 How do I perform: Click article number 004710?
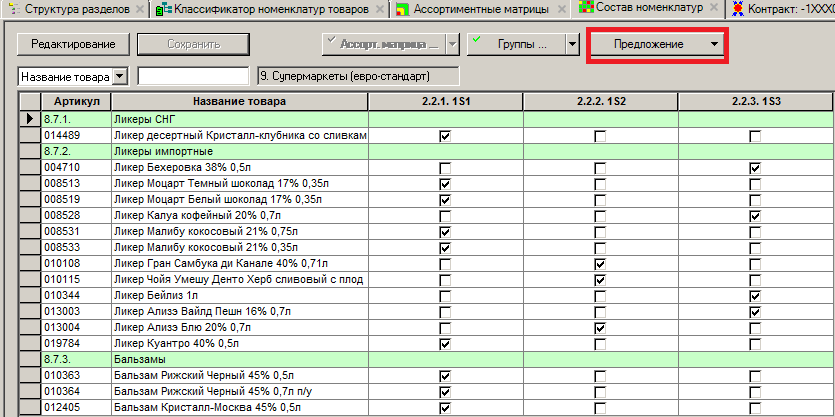[76, 168]
